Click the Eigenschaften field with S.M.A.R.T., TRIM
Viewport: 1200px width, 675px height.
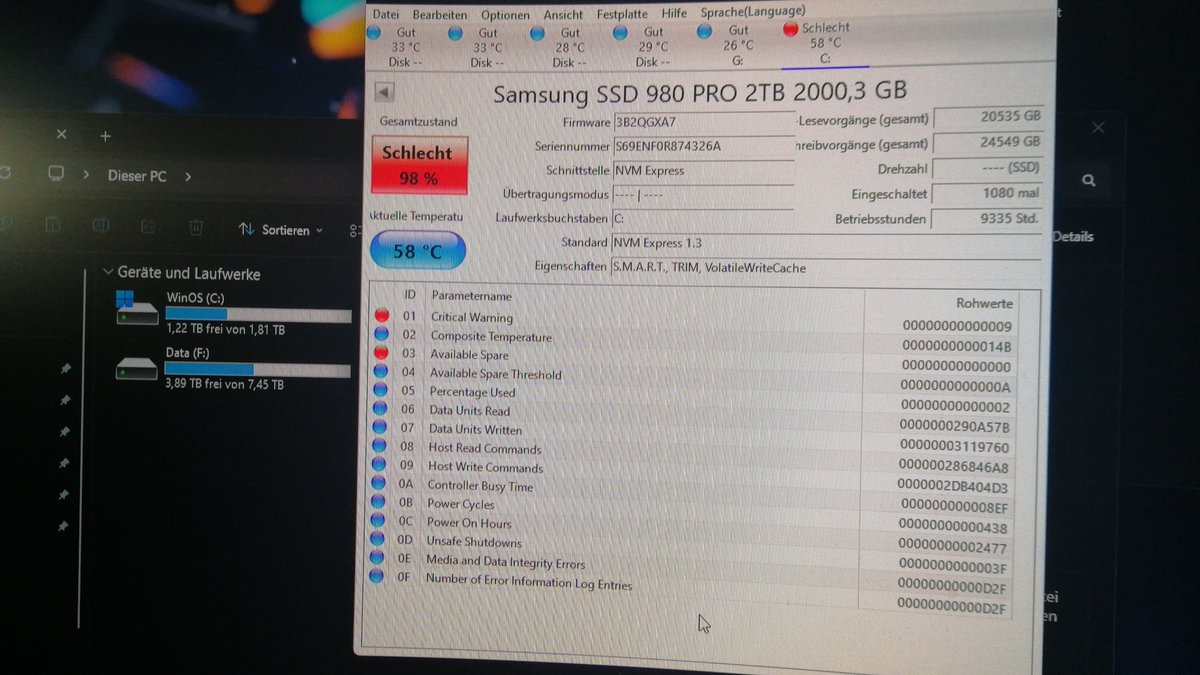(x=825, y=268)
